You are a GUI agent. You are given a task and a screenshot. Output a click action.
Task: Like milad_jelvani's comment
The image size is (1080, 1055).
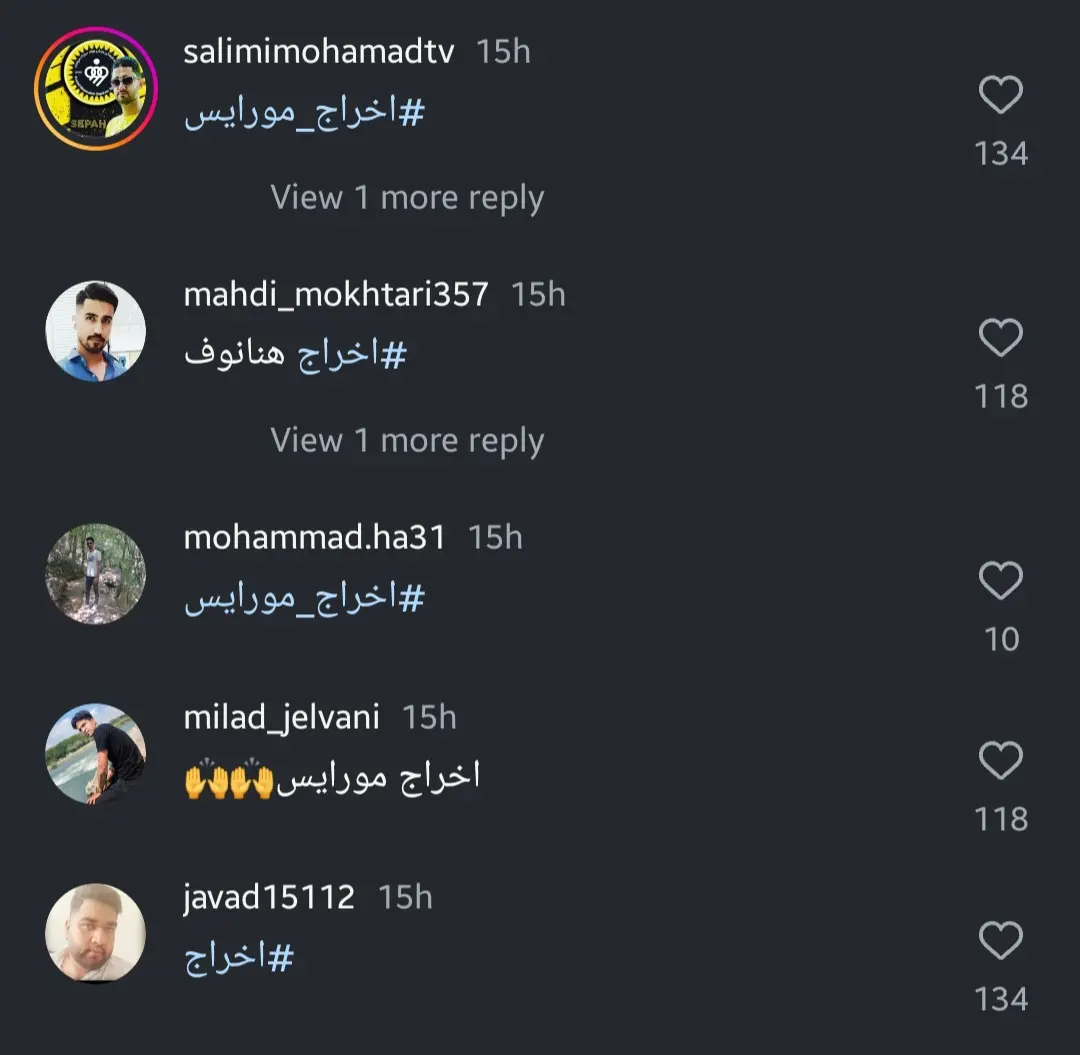[1000, 761]
